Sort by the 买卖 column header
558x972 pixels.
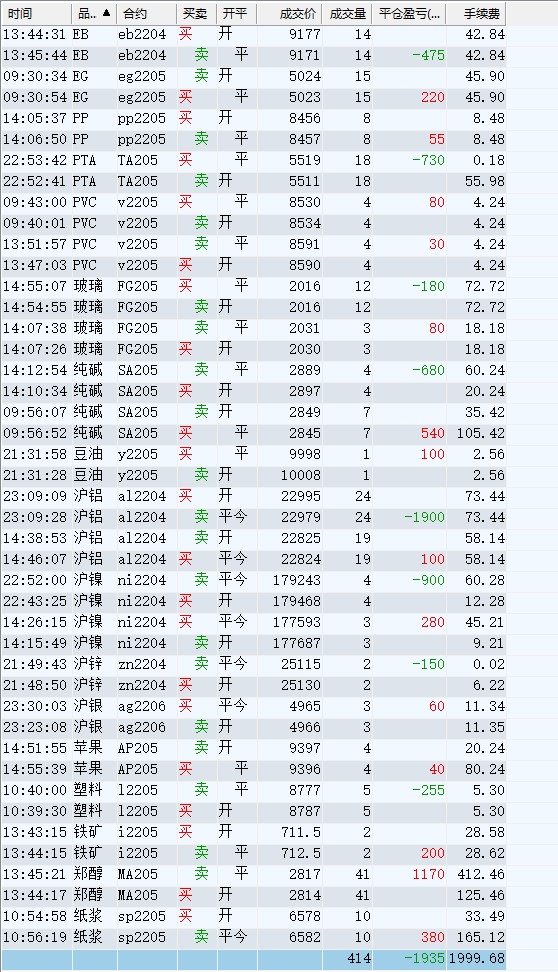[197, 14]
